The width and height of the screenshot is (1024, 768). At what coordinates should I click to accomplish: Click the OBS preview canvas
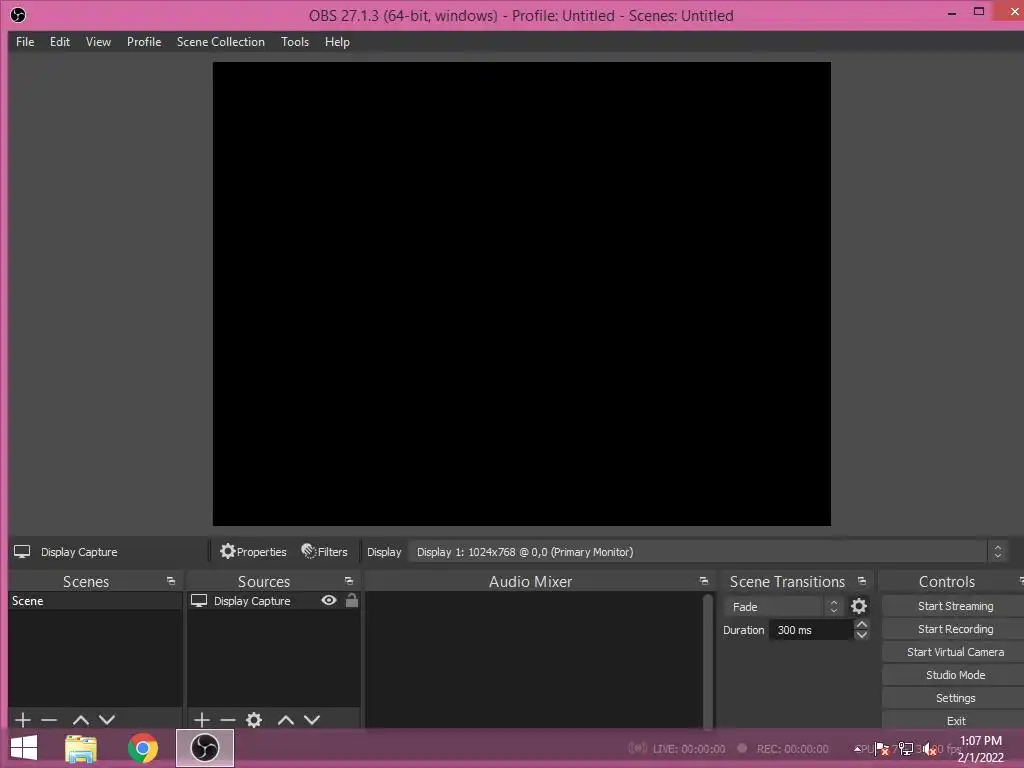(x=522, y=294)
